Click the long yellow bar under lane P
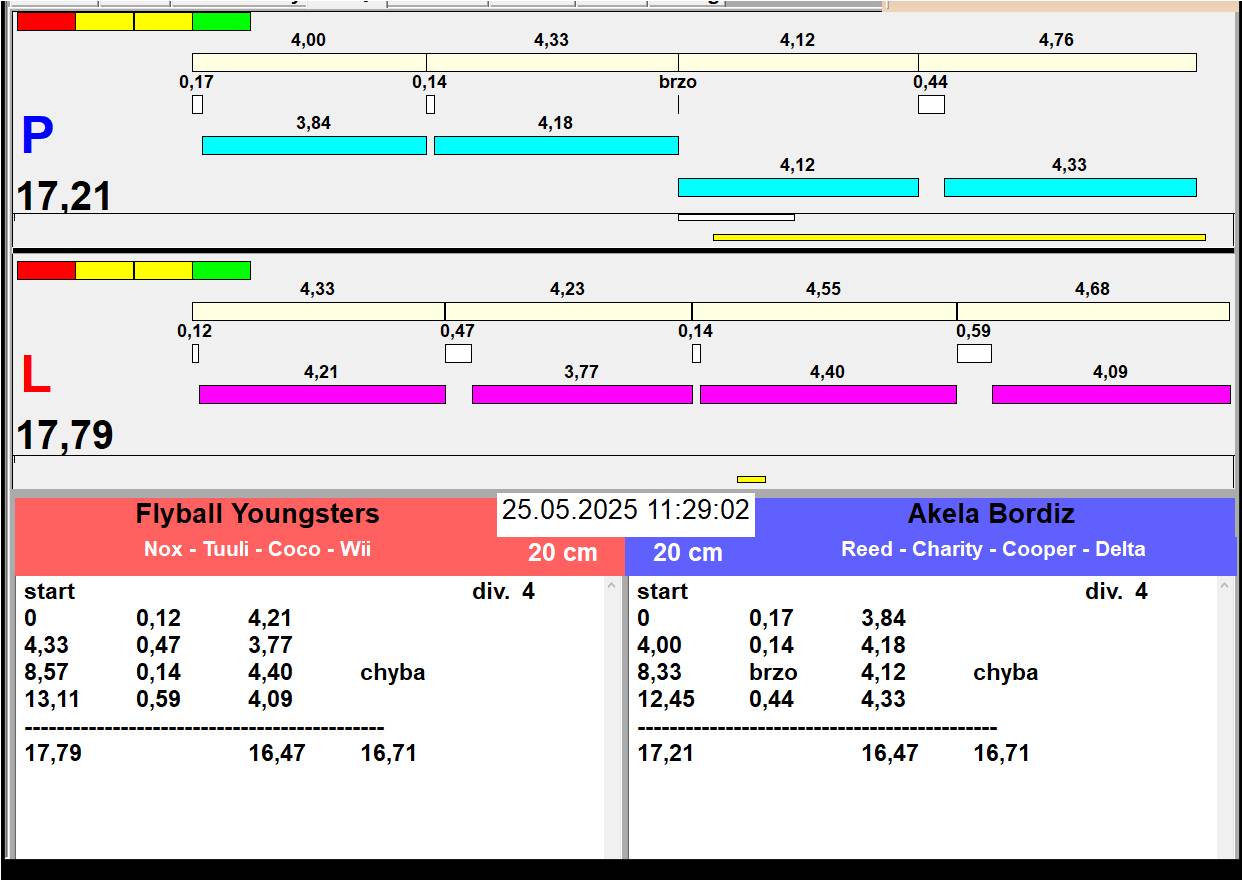Image resolution: width=1242 pixels, height=880 pixels. [958, 237]
